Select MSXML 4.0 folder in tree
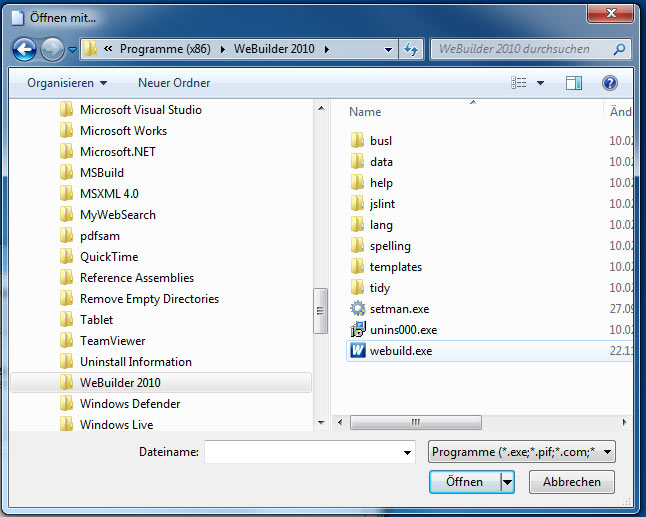Screen dimensions: 646x517 click(x=109, y=194)
